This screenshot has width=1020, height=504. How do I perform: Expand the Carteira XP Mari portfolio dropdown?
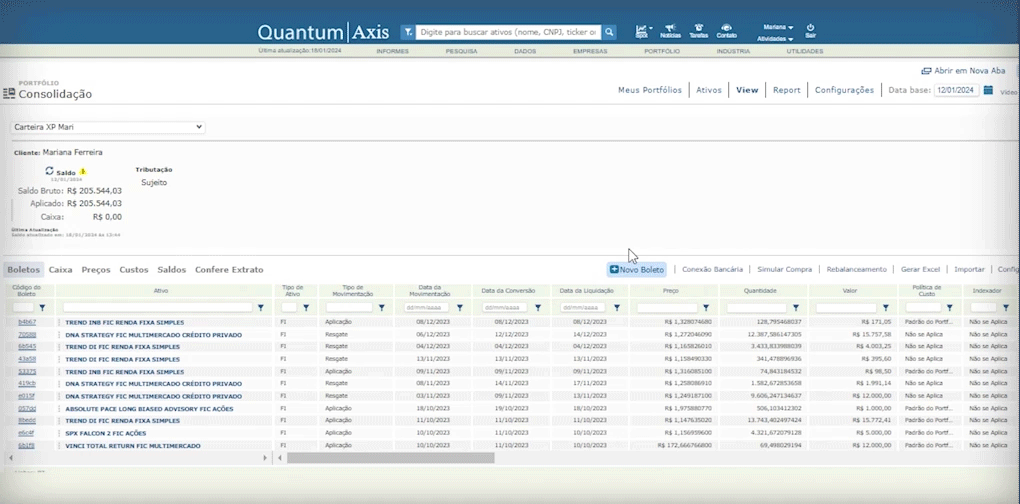click(x=108, y=127)
